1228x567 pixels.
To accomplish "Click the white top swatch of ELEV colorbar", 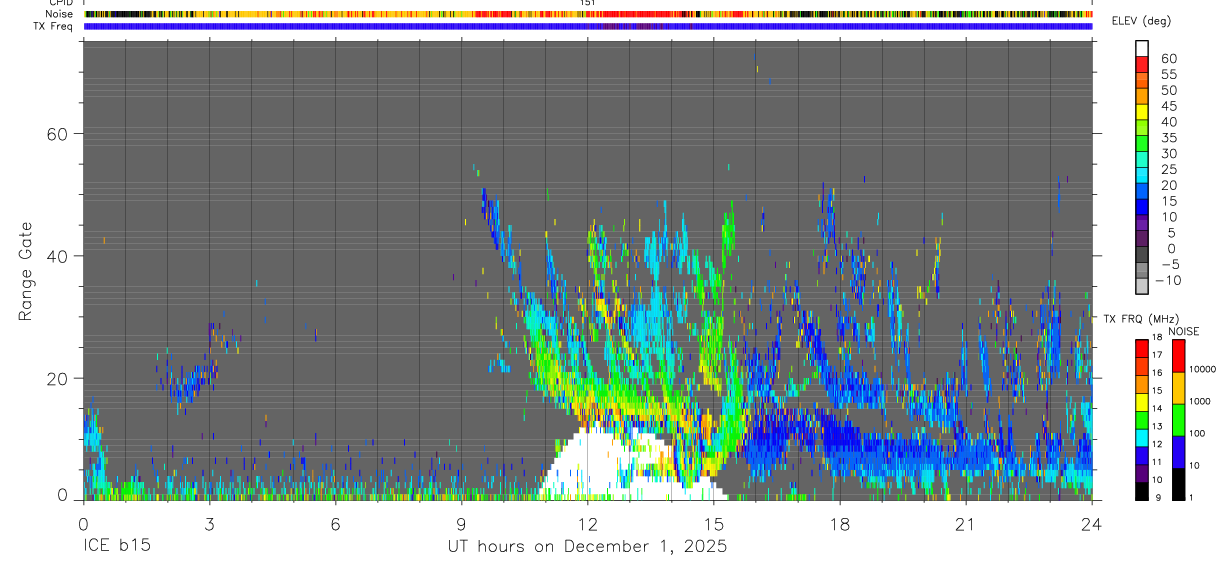I will click(1142, 49).
